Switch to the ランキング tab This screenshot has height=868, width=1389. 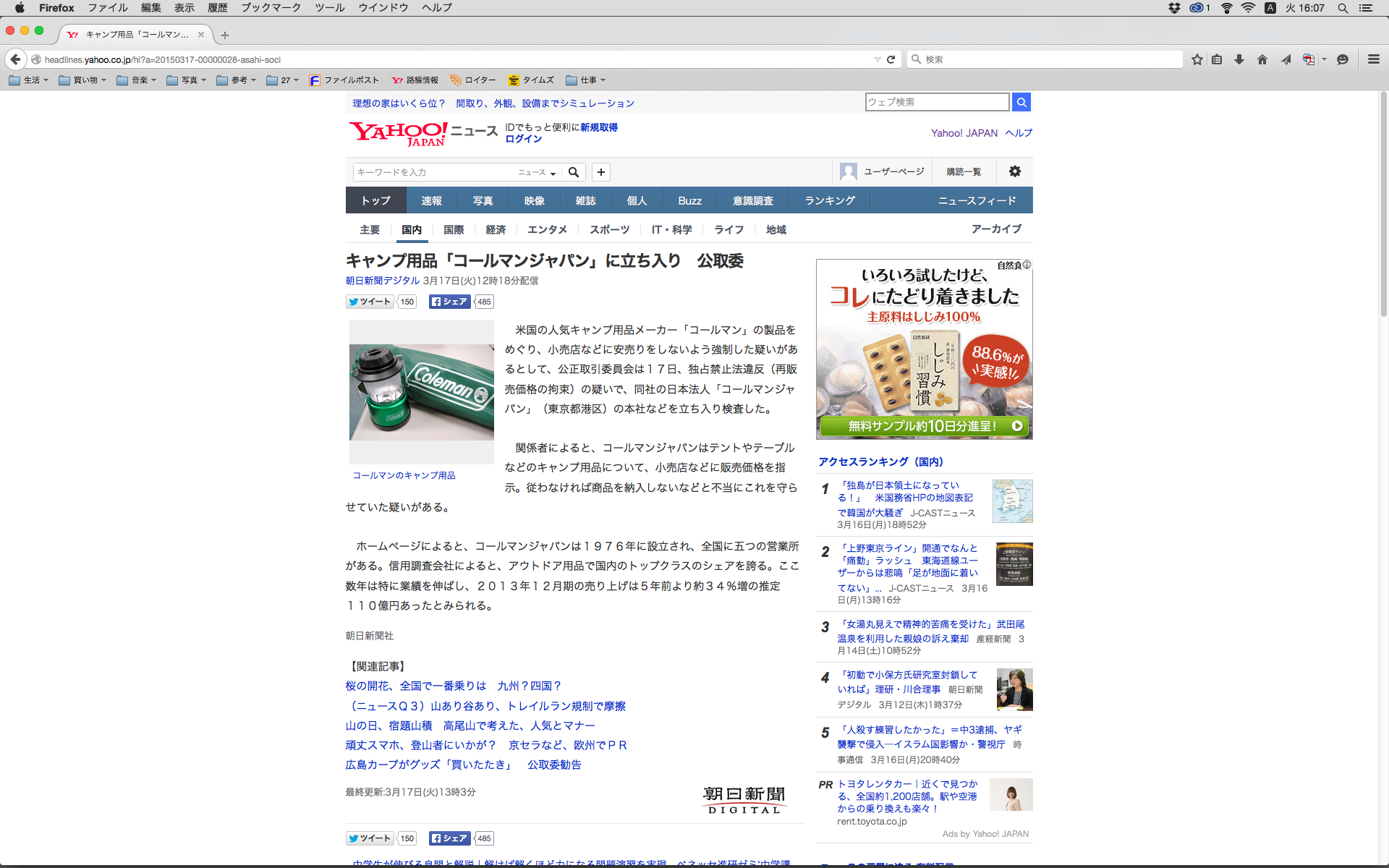[x=830, y=200]
